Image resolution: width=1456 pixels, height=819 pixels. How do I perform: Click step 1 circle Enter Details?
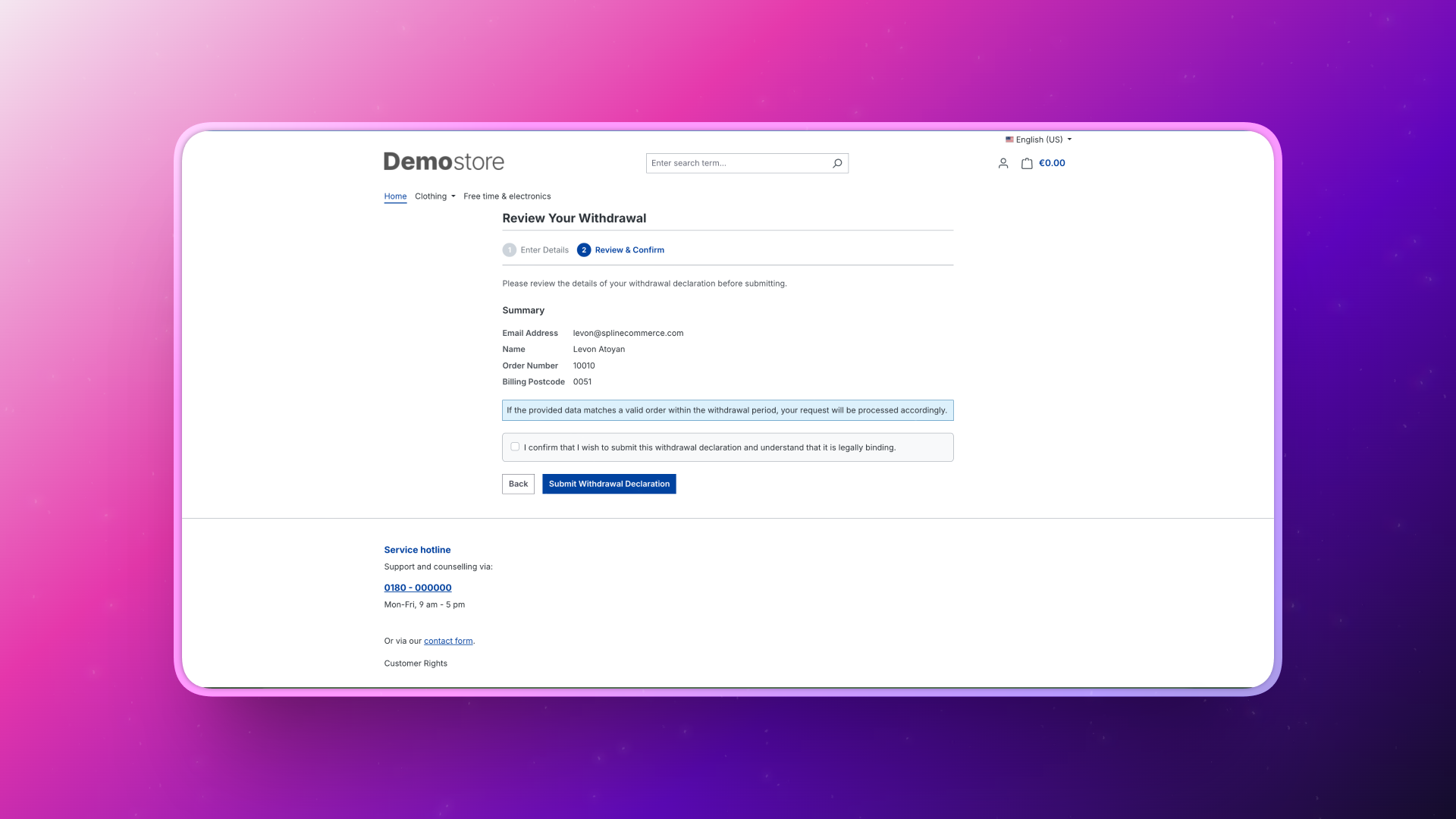coord(510,250)
